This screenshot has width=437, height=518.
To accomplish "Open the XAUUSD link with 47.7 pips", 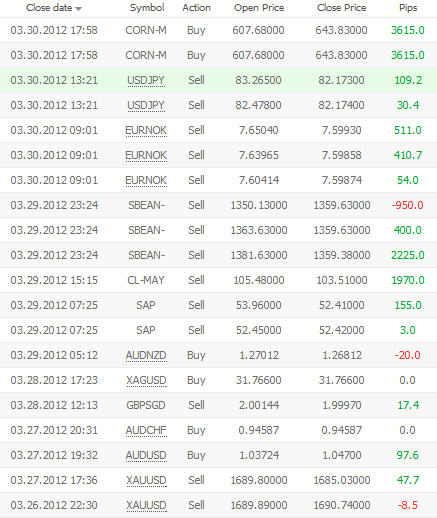I will [146, 480].
